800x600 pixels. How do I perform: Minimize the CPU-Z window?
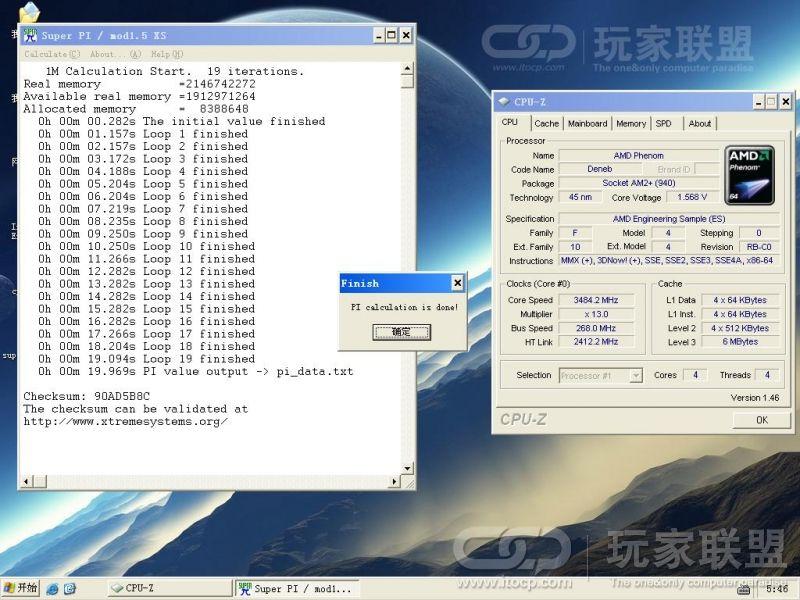click(x=759, y=102)
